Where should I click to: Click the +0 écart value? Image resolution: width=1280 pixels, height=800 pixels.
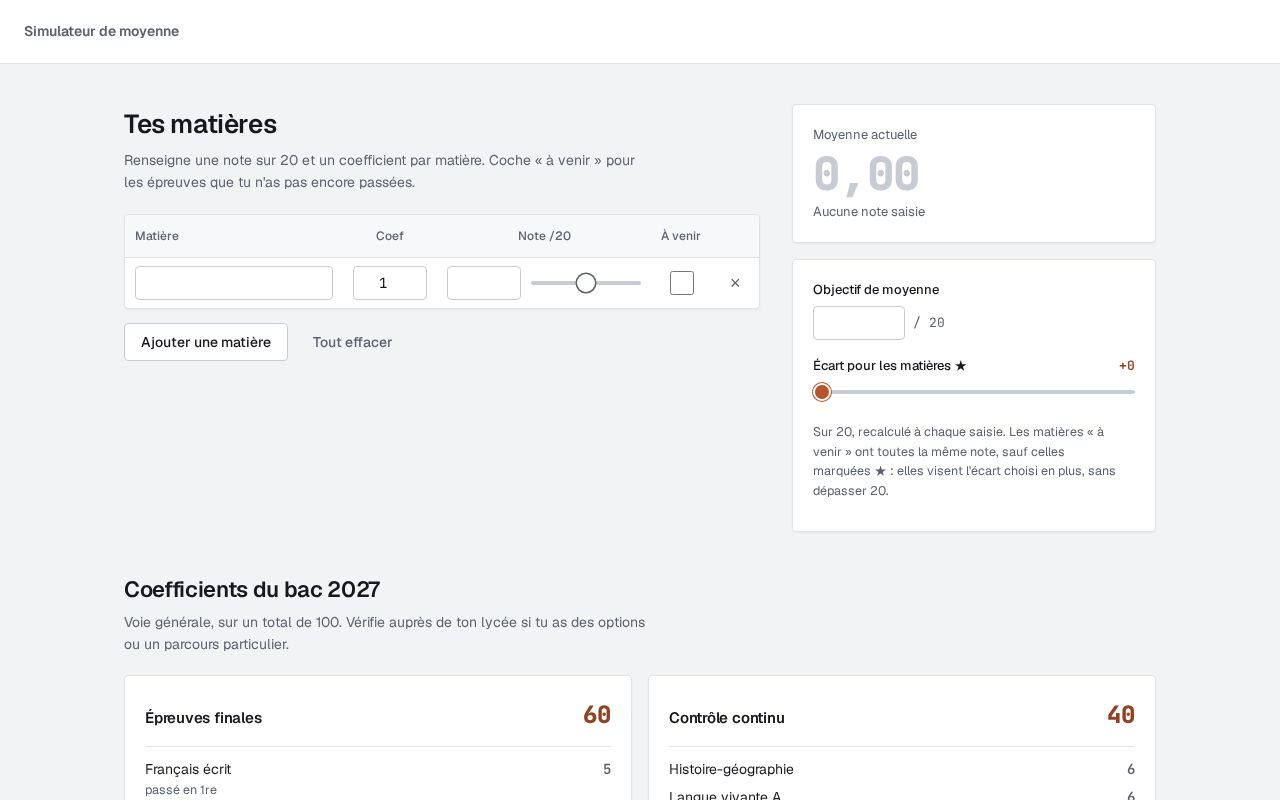(x=1127, y=366)
